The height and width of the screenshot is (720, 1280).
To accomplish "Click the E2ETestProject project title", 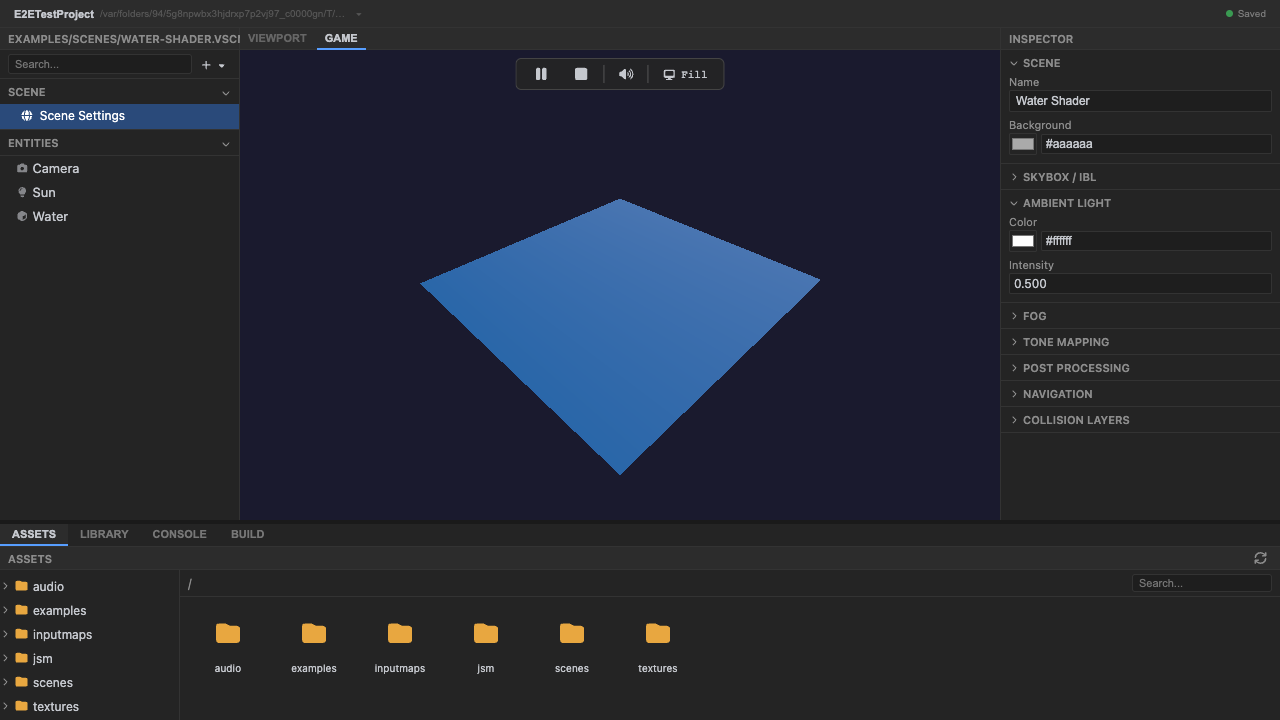I will [54, 14].
